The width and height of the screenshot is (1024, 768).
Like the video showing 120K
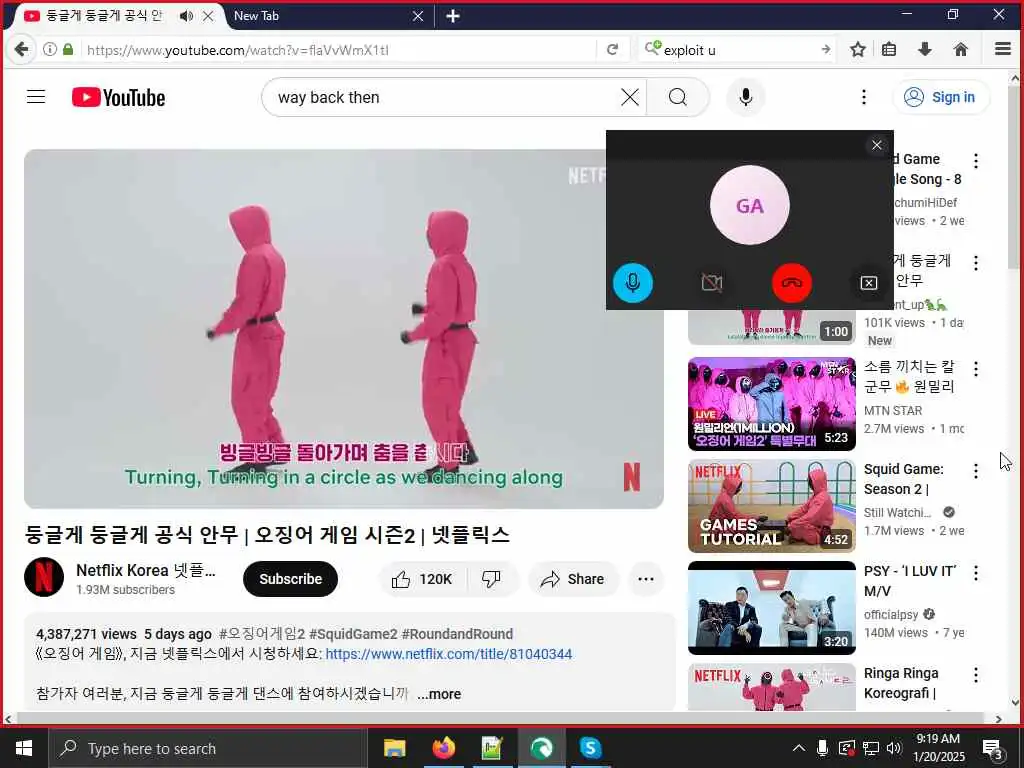(422, 579)
